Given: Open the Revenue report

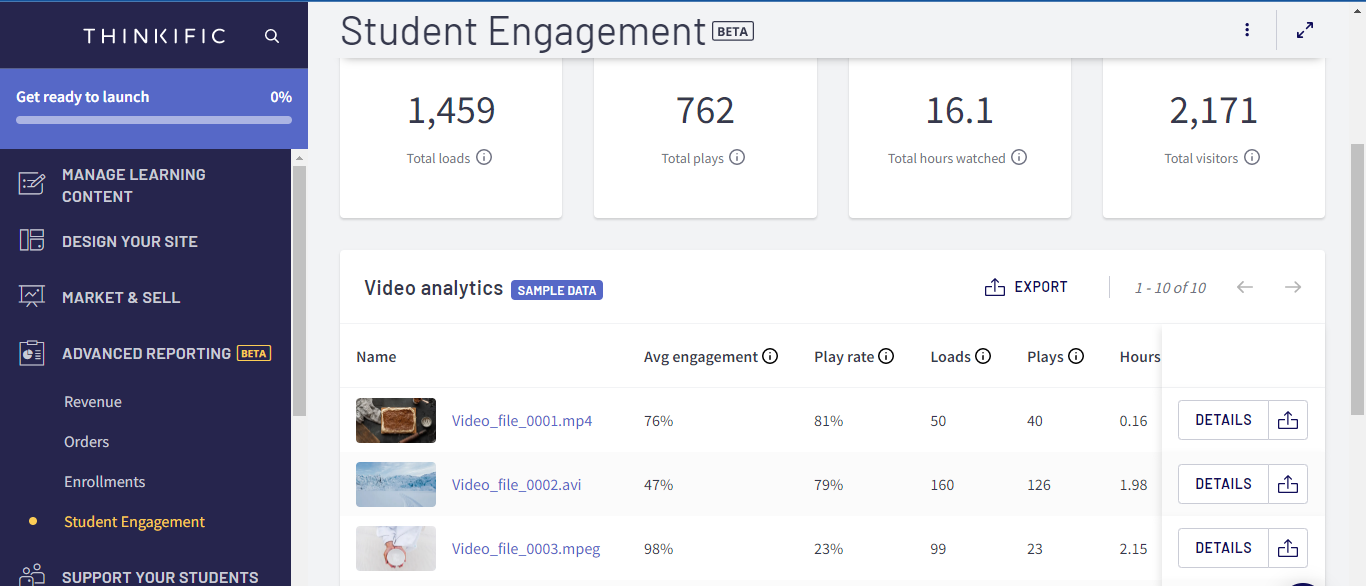Looking at the screenshot, I should point(93,402).
